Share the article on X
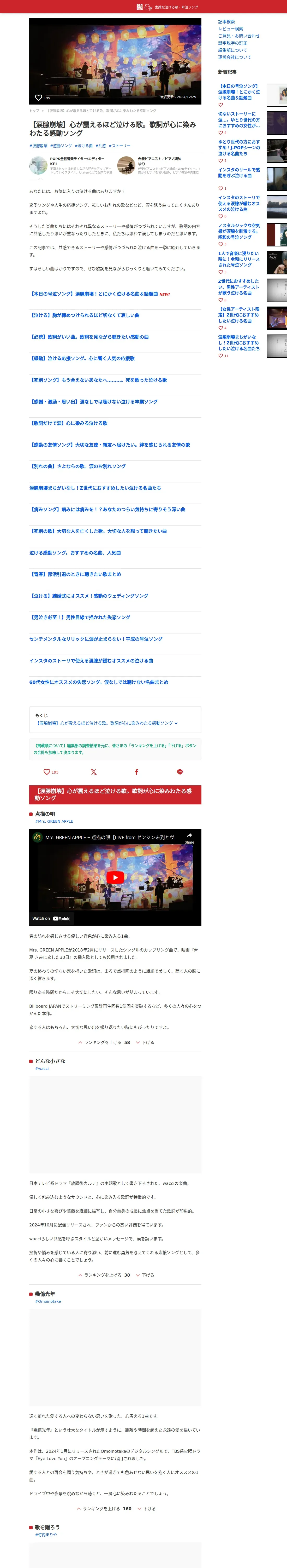Viewport: 287px width, 1568px height. (x=94, y=772)
